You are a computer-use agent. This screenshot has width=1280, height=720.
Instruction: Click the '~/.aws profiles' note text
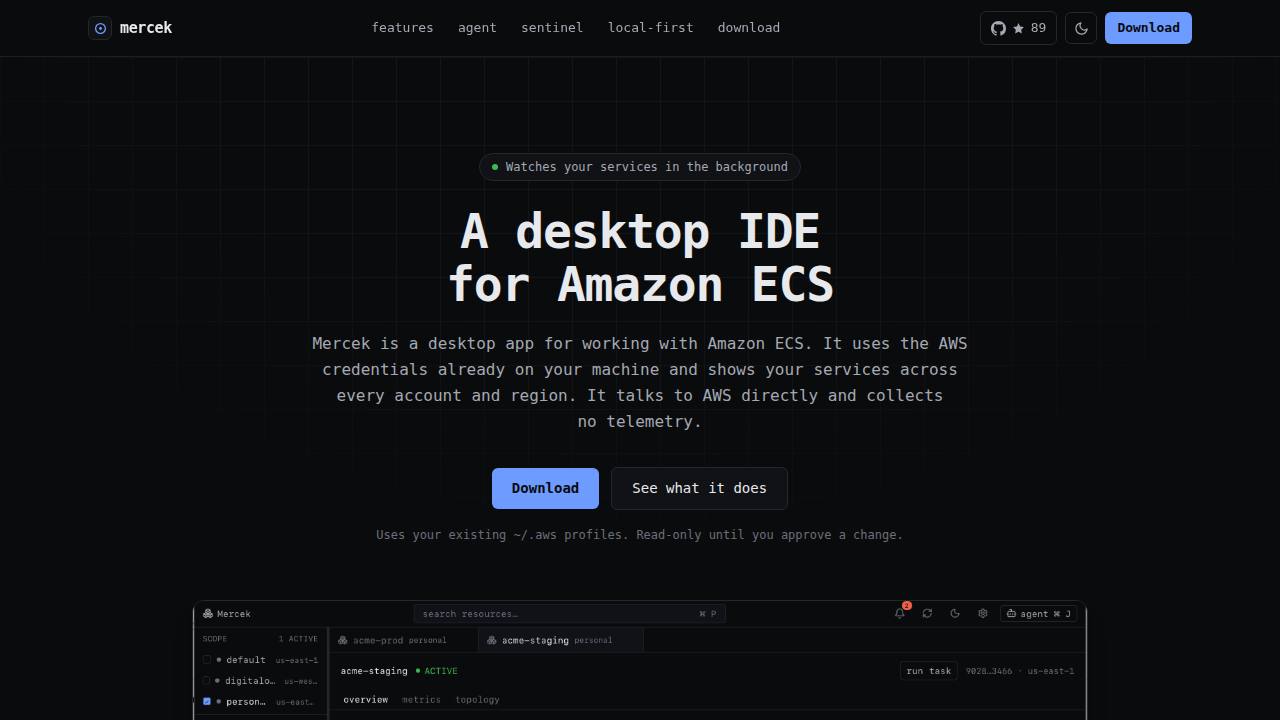click(570, 535)
